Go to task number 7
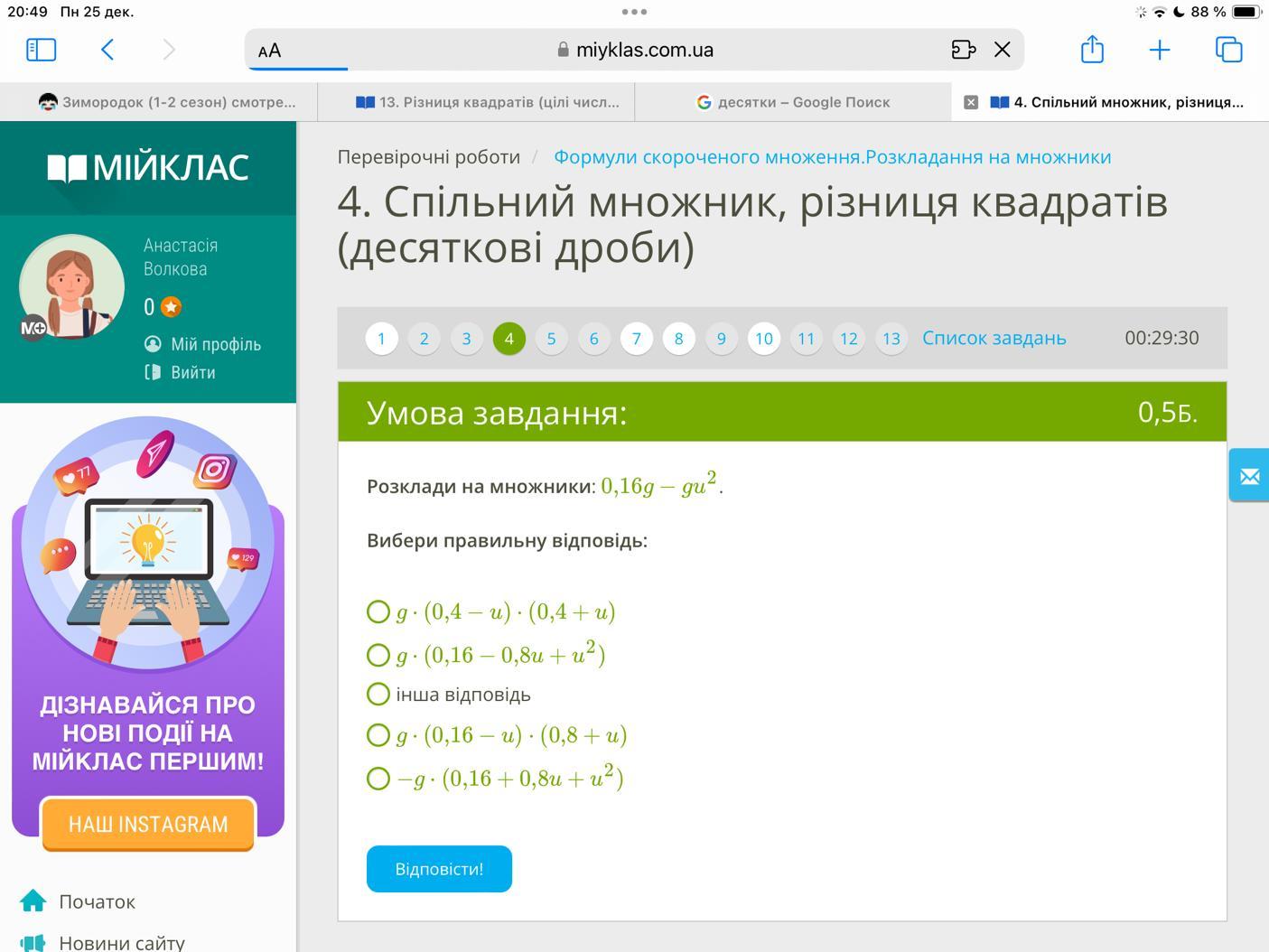The image size is (1269, 952). 636,339
